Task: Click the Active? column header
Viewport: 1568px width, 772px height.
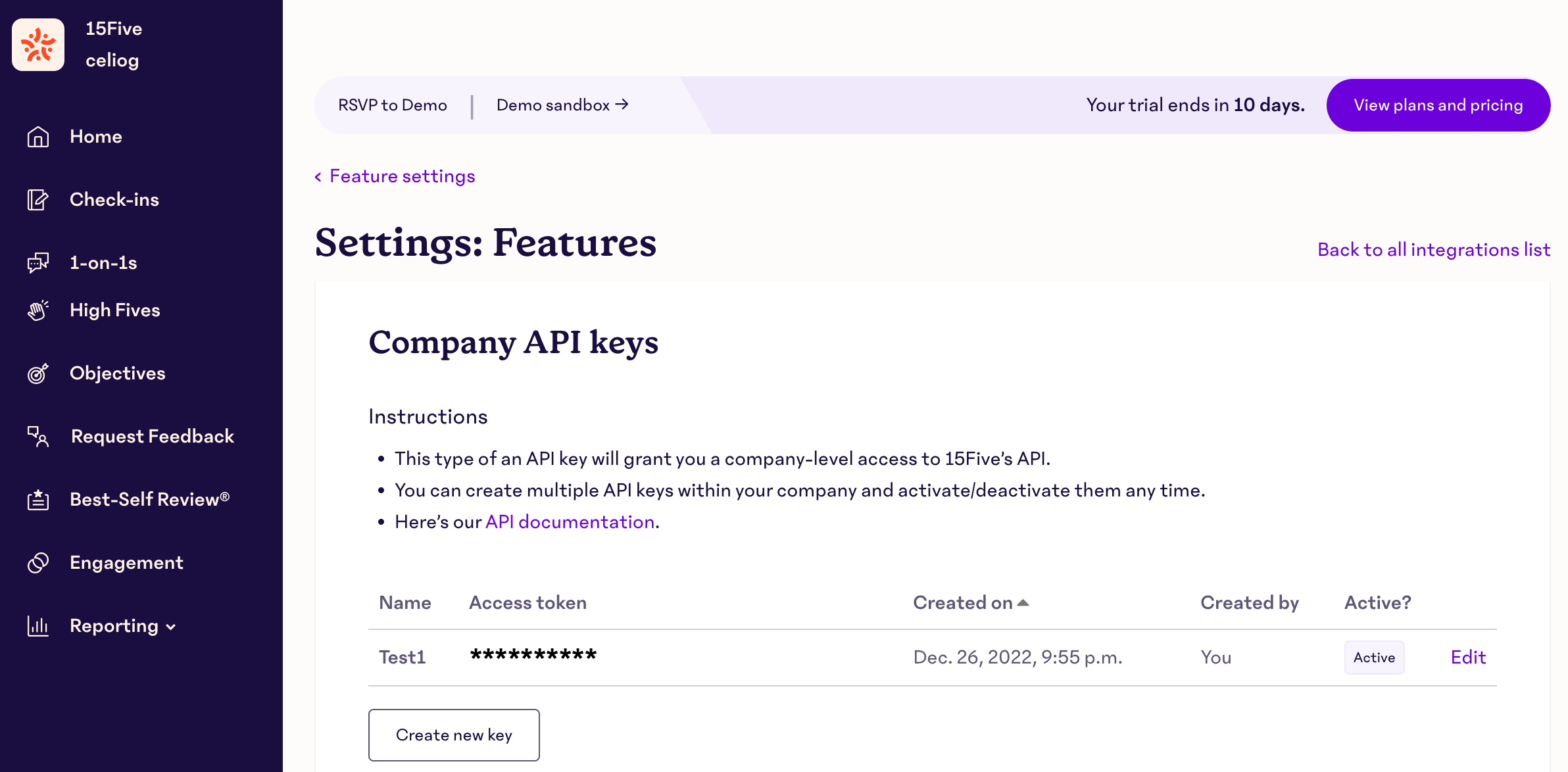Action: click(1377, 602)
